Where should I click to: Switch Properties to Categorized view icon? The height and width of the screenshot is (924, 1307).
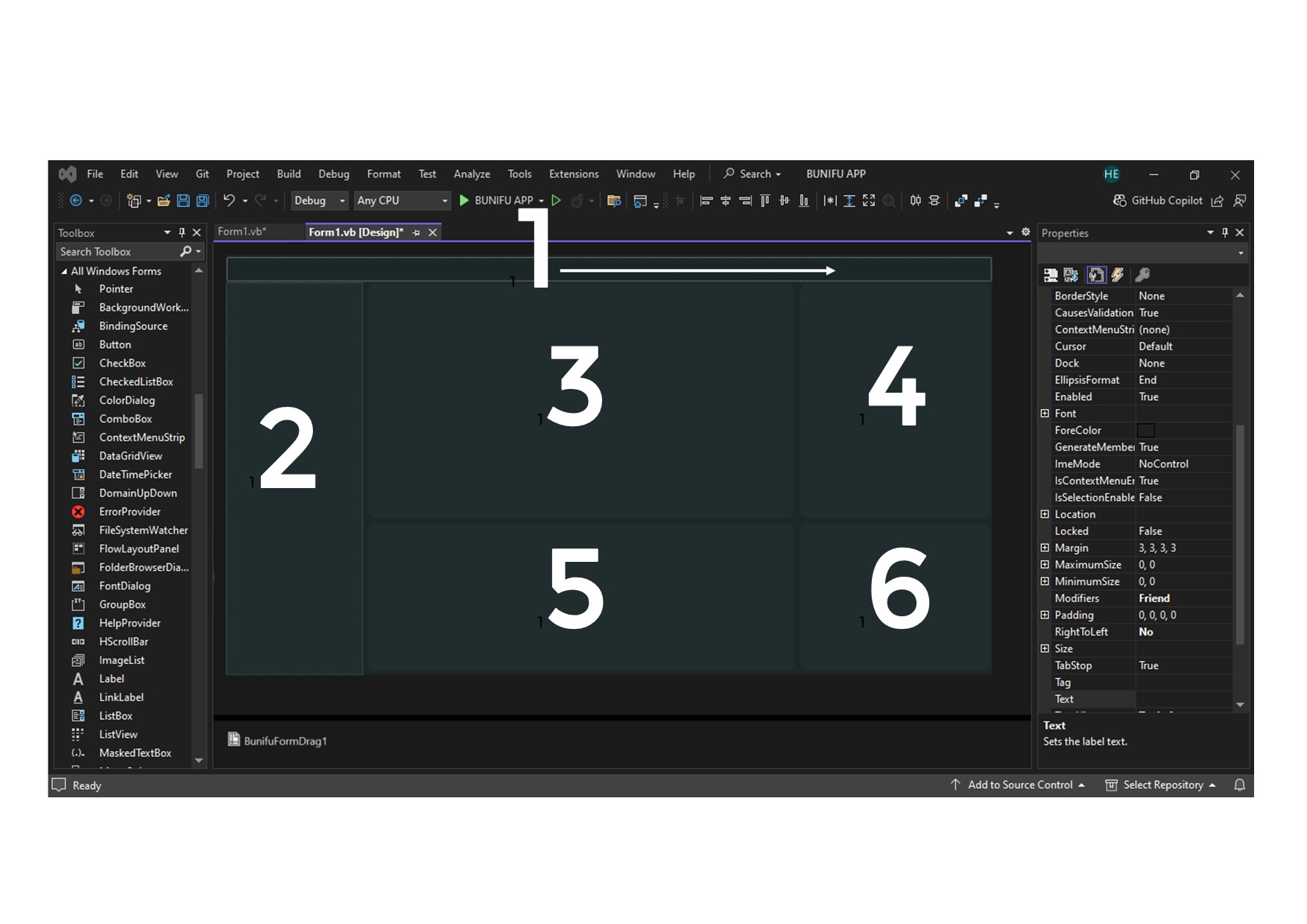click(x=1051, y=275)
